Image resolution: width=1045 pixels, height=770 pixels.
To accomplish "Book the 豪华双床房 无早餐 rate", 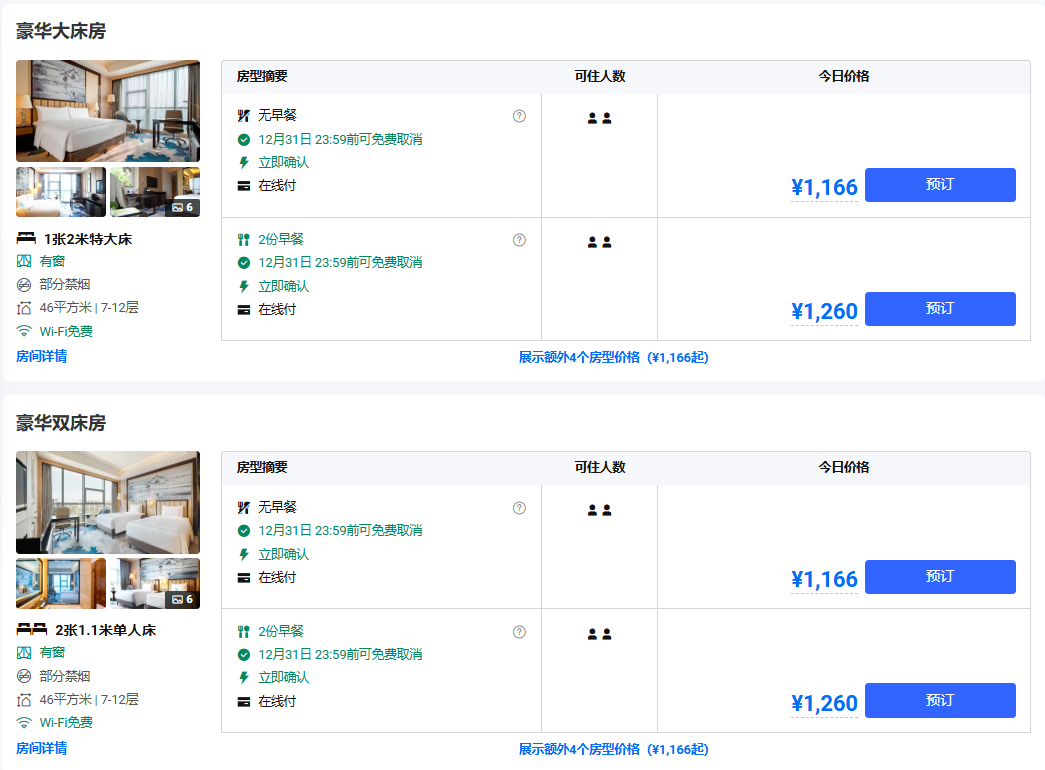I will click(939, 577).
